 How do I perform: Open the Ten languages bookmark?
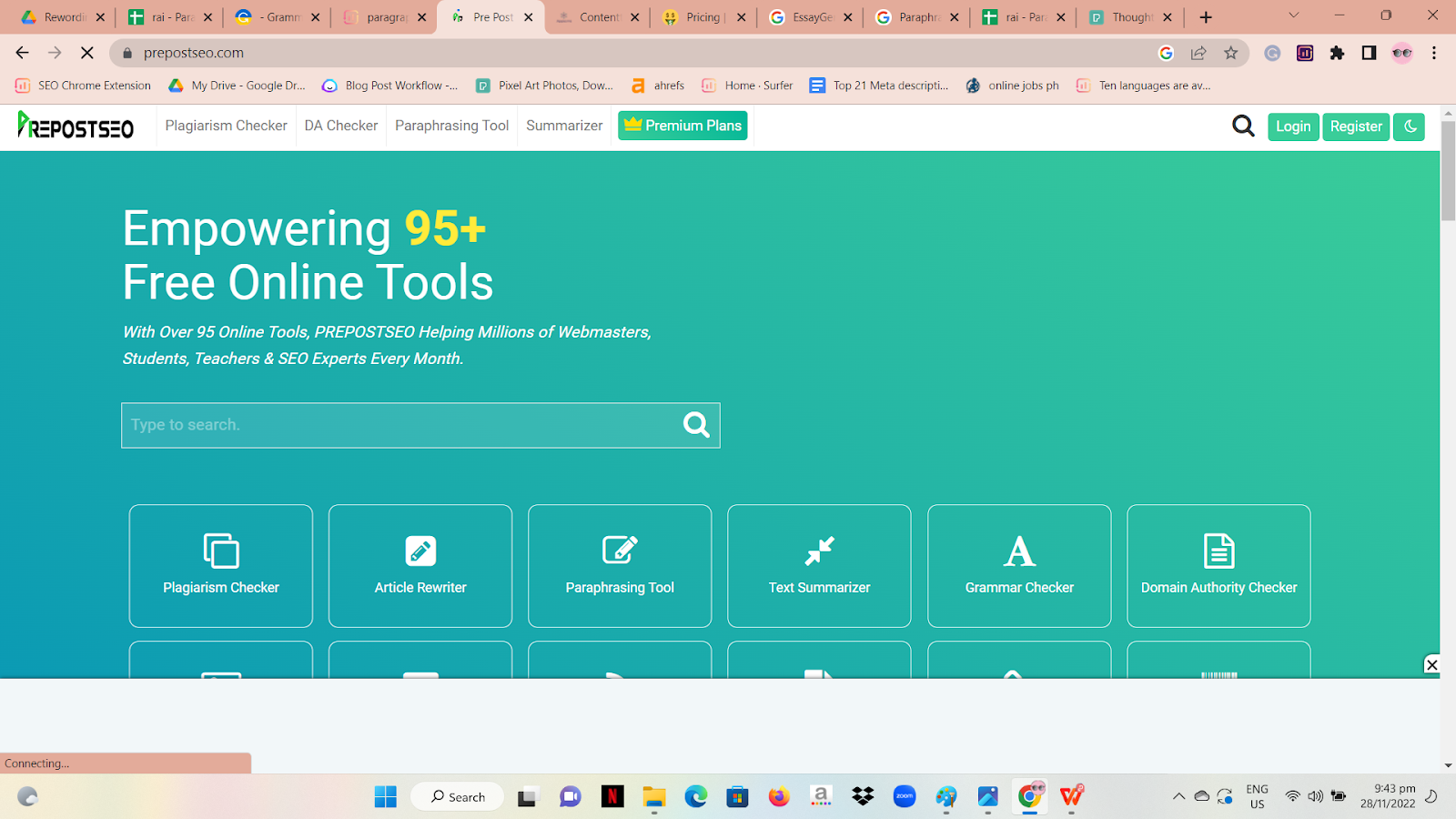(x=1144, y=86)
